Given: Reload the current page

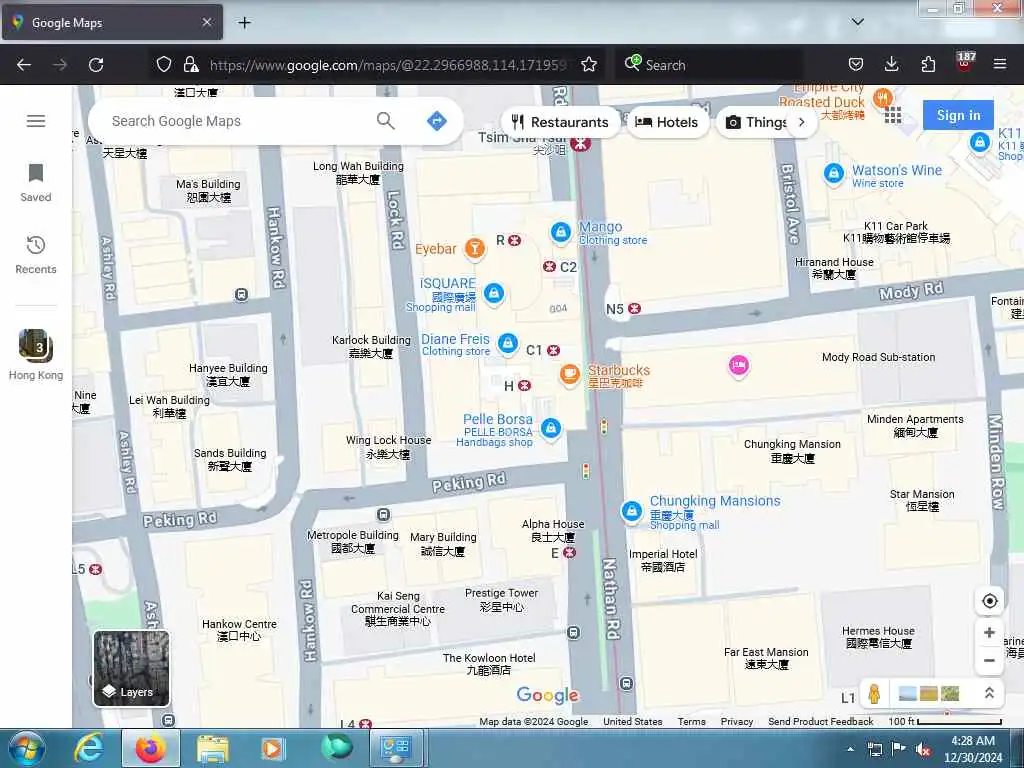Looking at the screenshot, I should [96, 65].
